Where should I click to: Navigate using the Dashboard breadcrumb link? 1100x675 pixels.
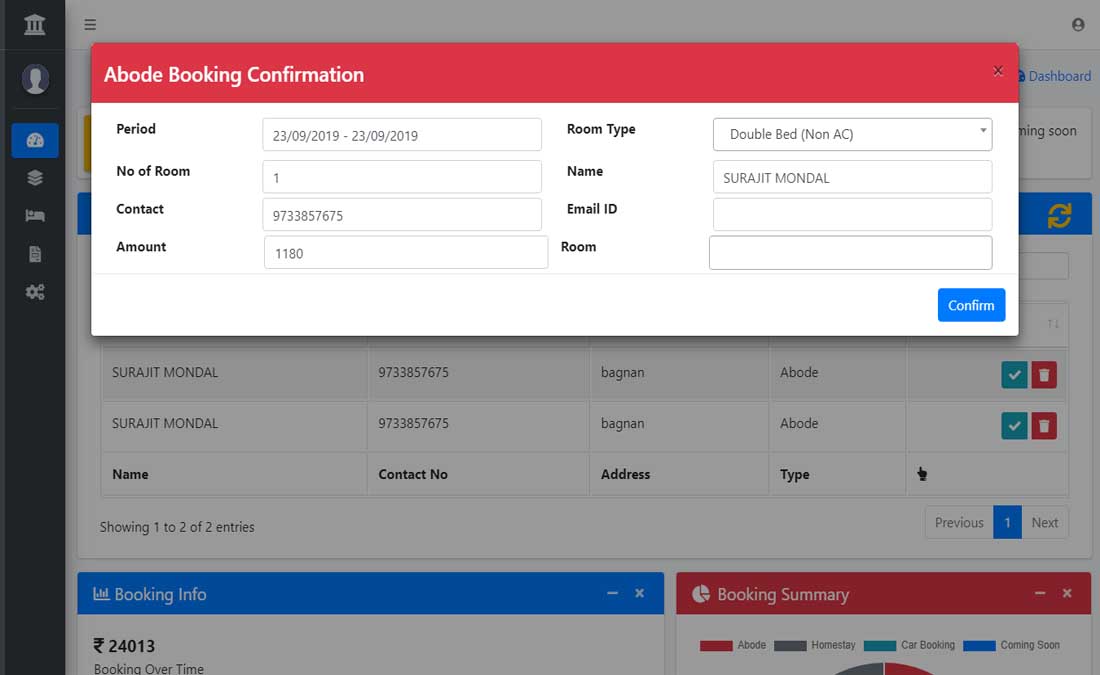[x=1059, y=76]
